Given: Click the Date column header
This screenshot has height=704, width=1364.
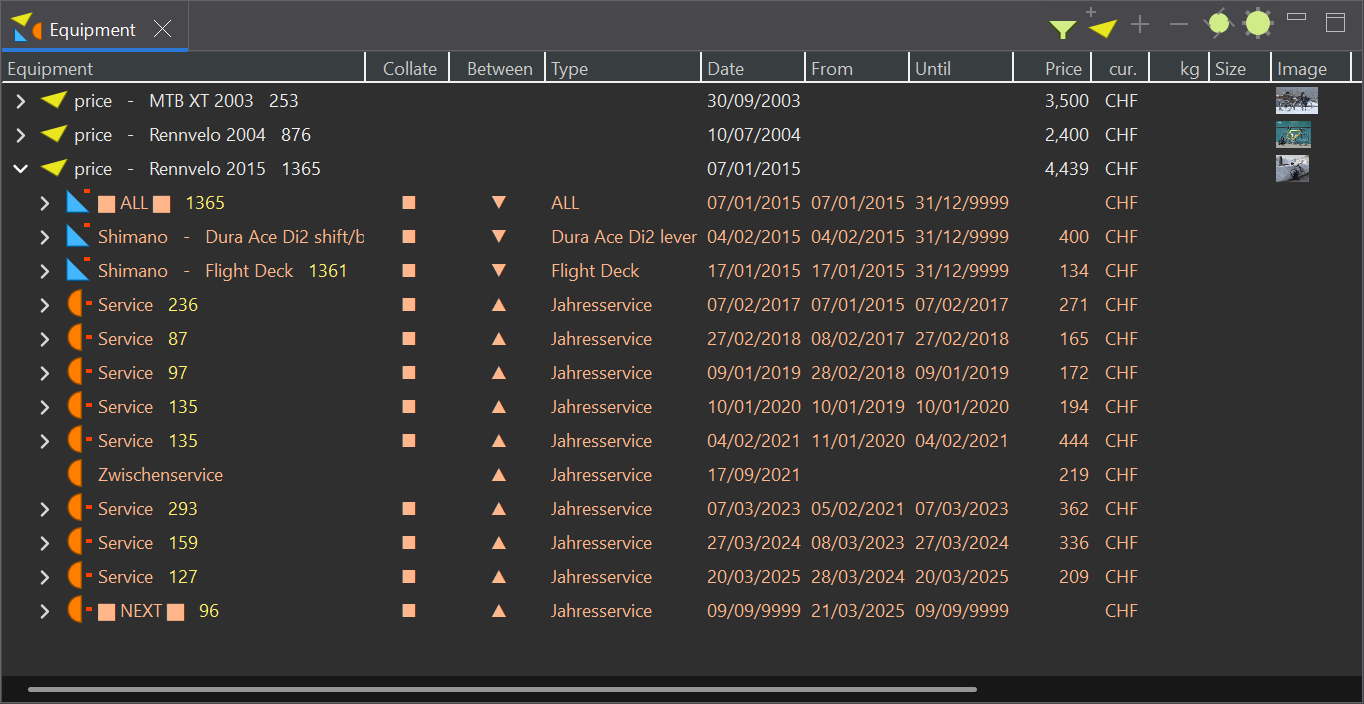Looking at the screenshot, I should point(726,69).
